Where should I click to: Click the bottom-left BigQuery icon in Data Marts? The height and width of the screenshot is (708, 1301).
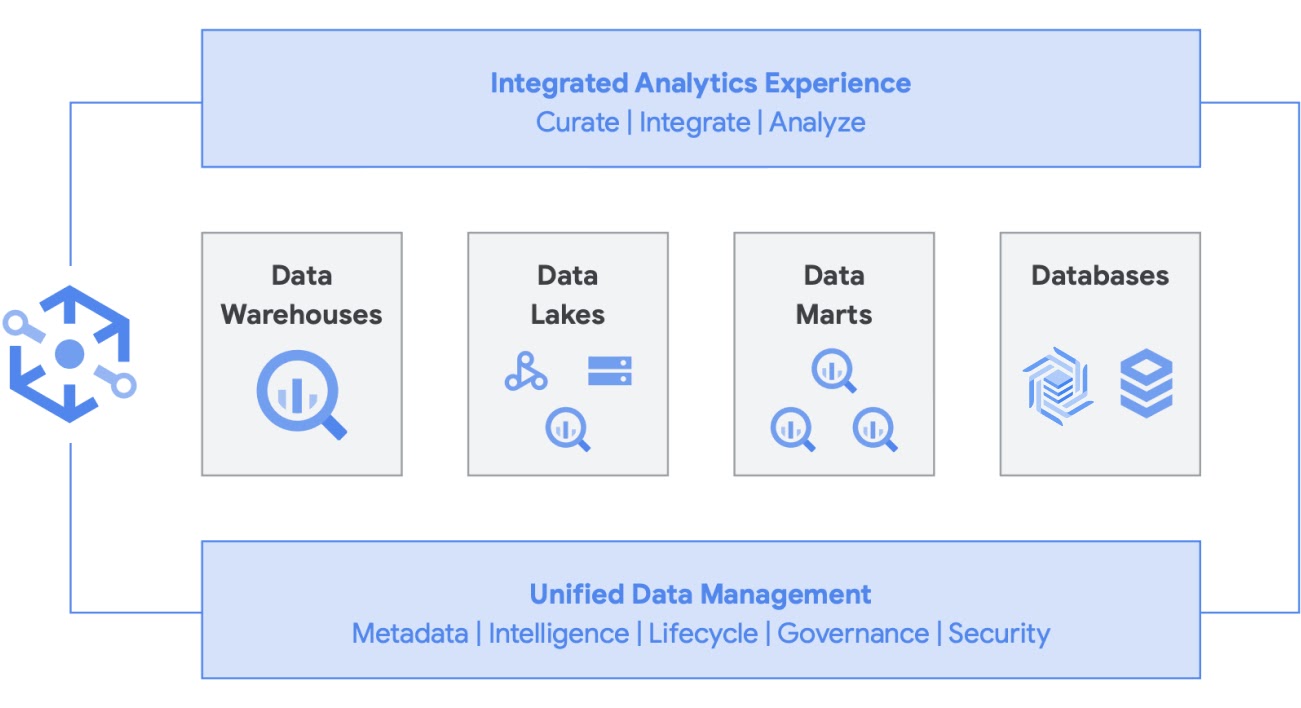[793, 431]
